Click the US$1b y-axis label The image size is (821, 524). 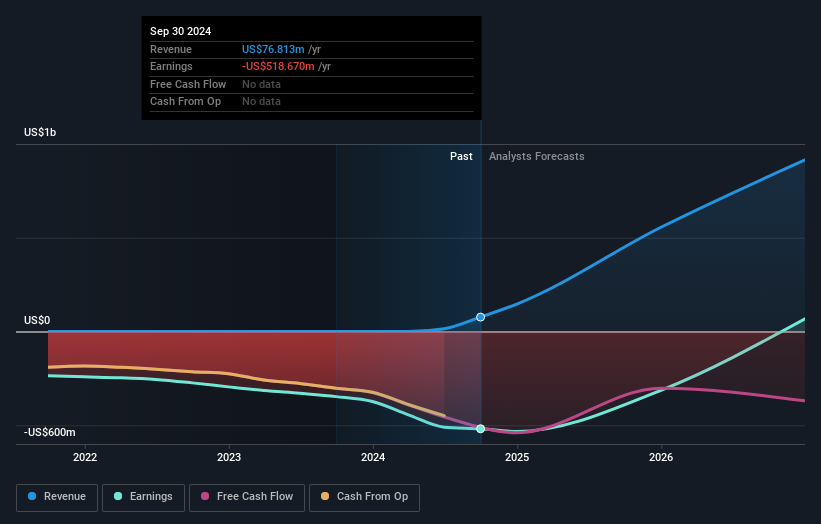(40, 132)
